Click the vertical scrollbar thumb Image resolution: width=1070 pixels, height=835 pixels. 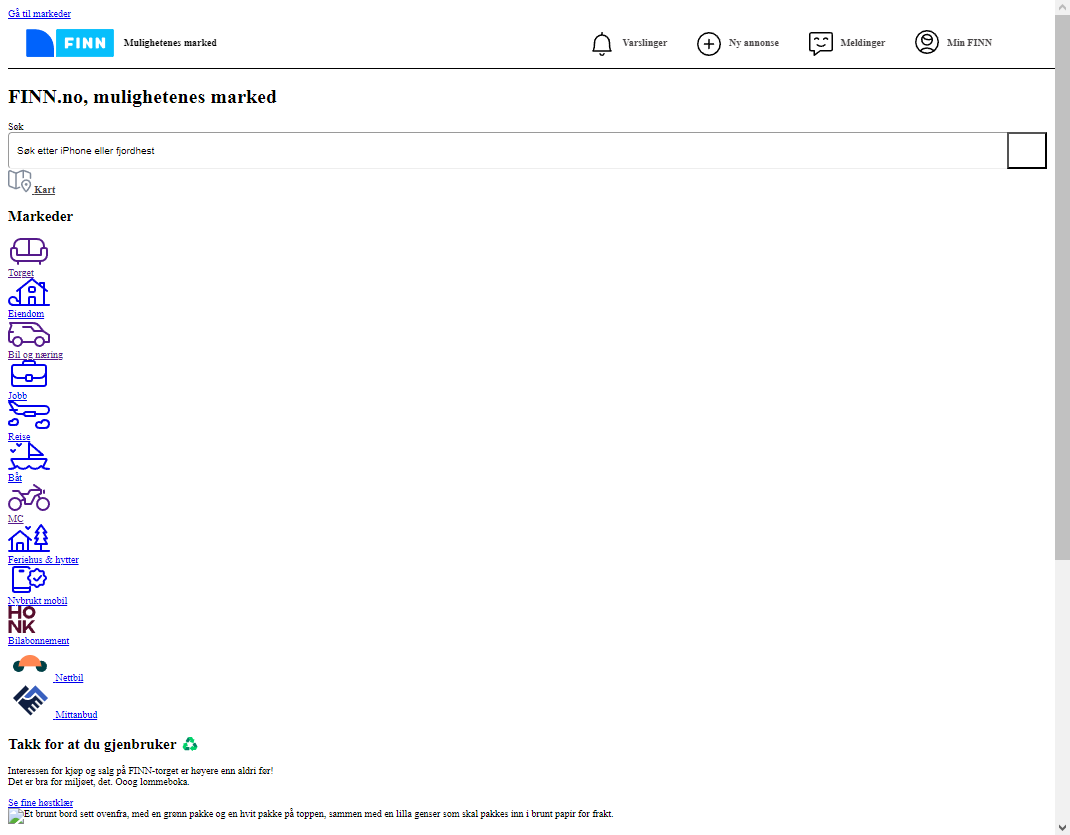pyautogui.click(x=1062, y=288)
